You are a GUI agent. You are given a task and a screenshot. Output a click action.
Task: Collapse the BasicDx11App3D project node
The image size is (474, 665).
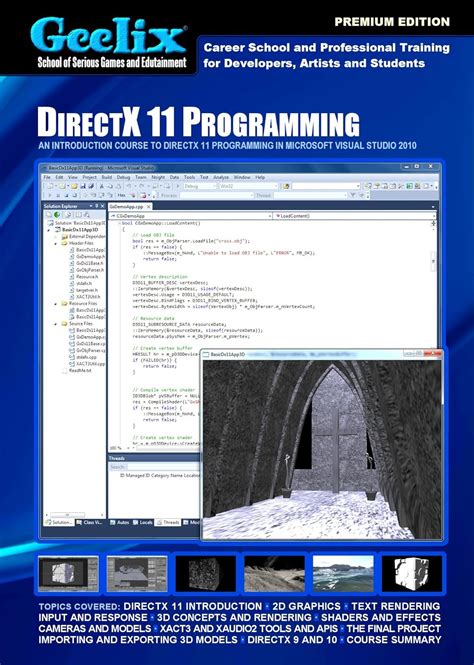click(x=50, y=230)
